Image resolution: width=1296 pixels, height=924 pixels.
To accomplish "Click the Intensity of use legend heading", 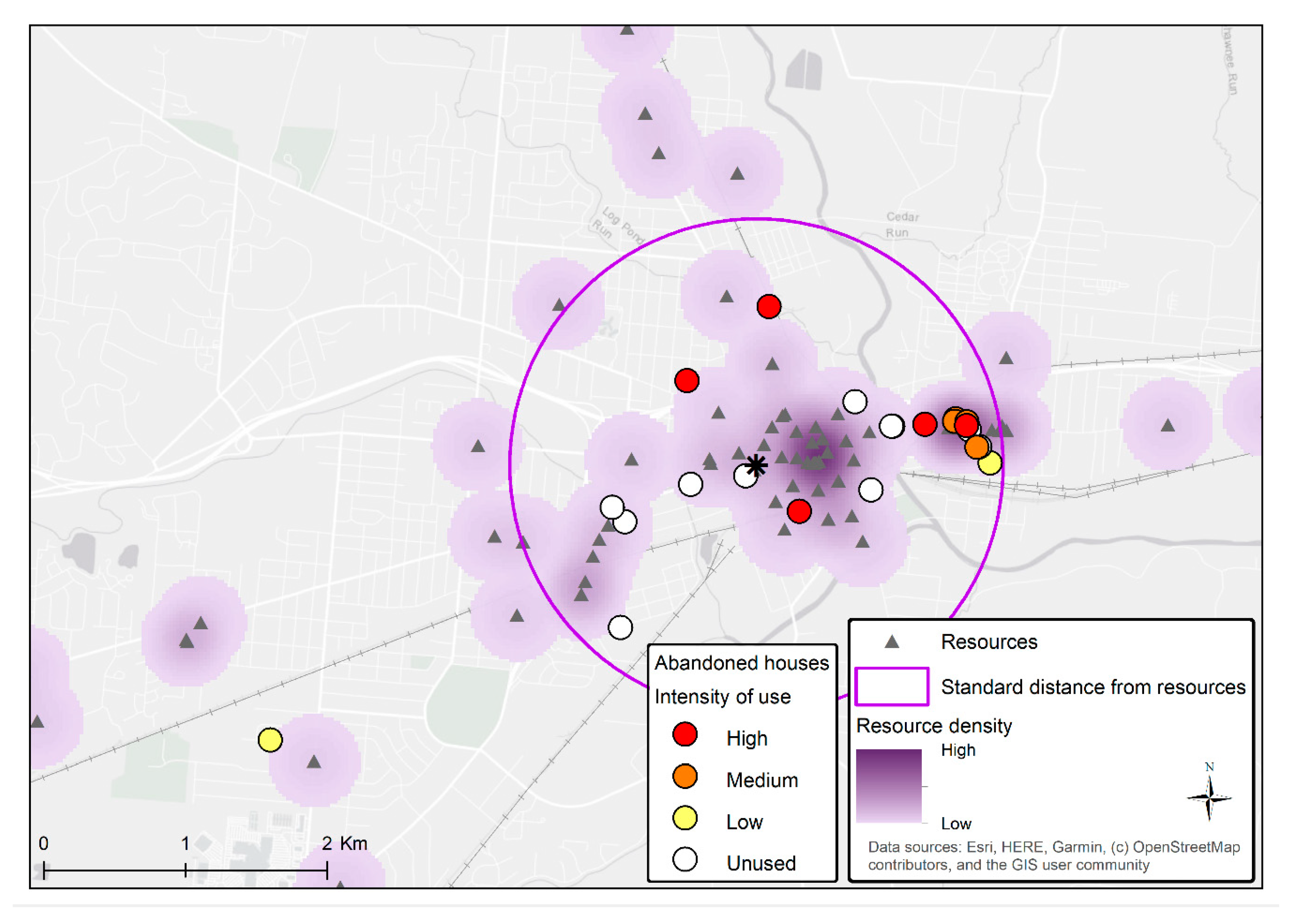I will click(722, 696).
